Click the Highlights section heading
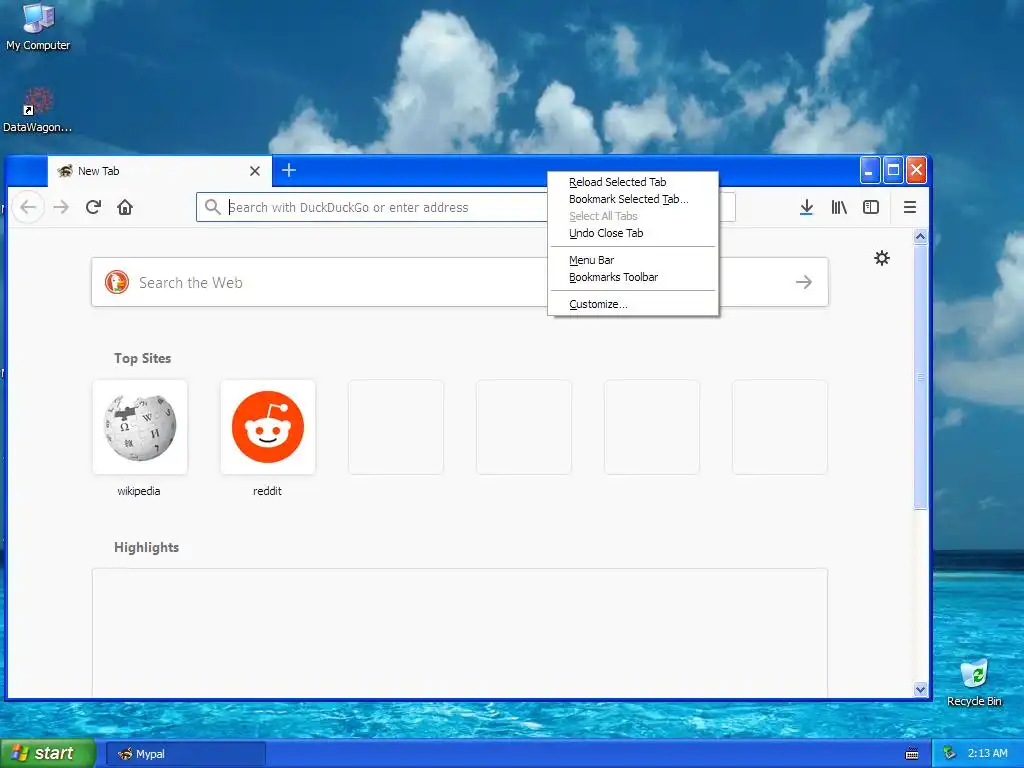The height and width of the screenshot is (768, 1024). click(146, 547)
